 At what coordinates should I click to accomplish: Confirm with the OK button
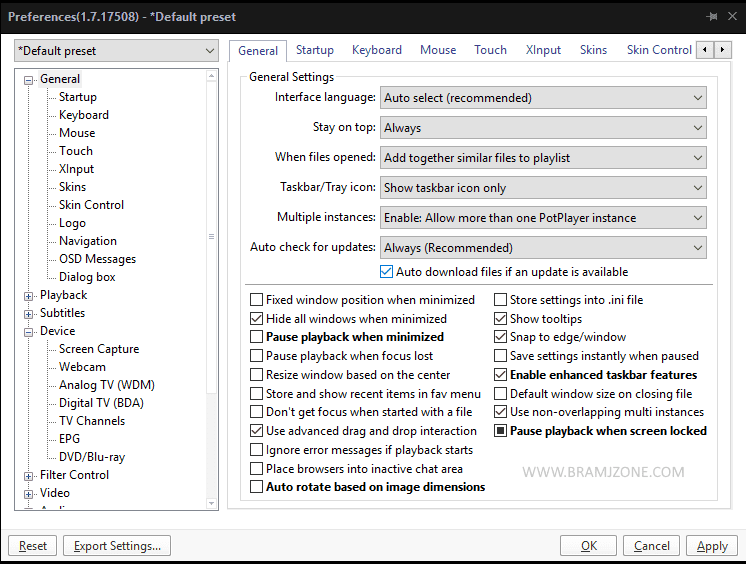(589, 545)
